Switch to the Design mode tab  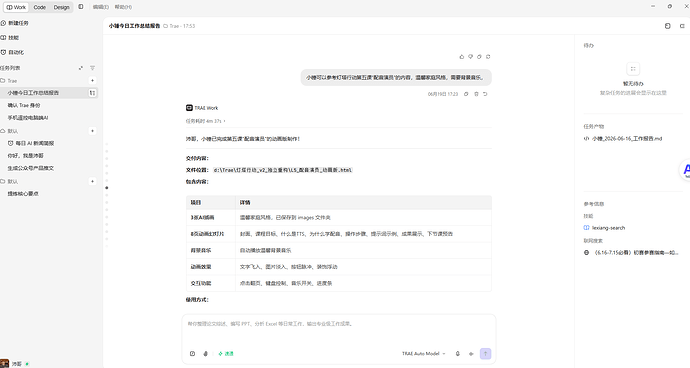62,7
